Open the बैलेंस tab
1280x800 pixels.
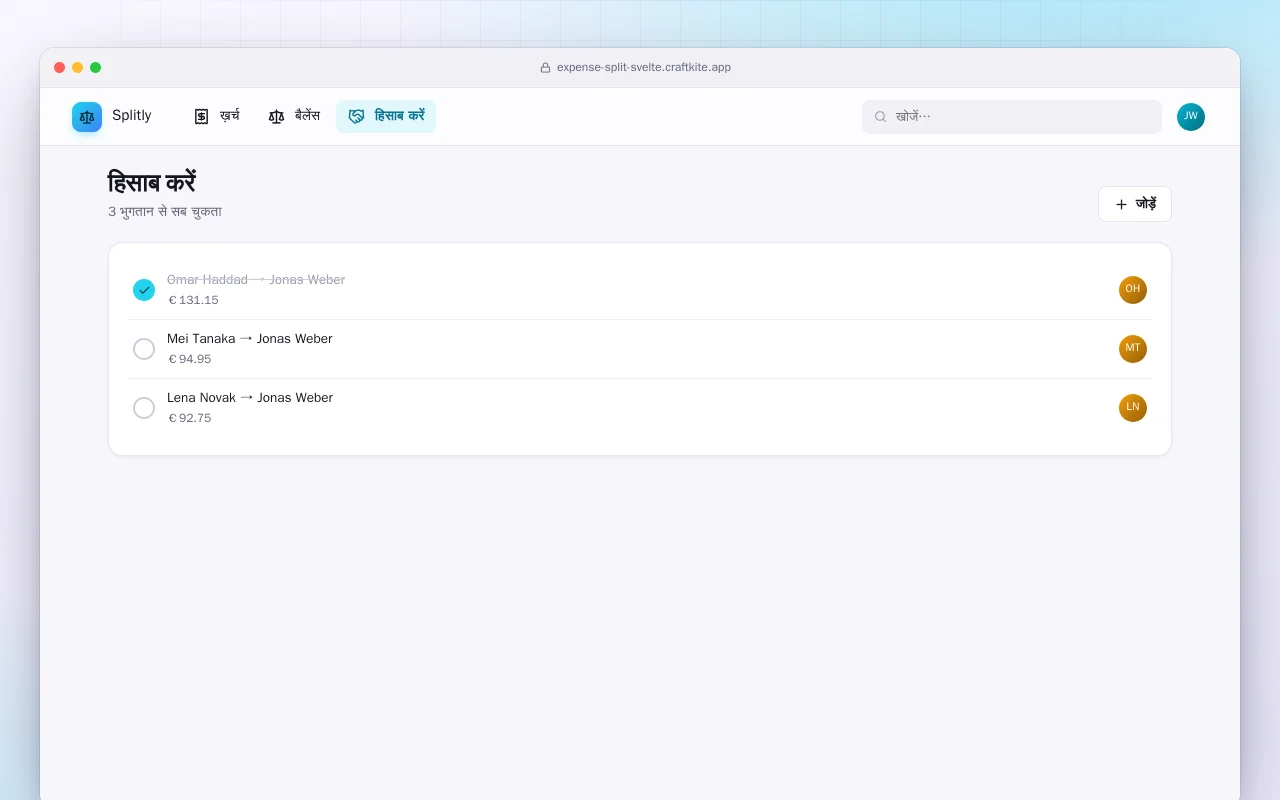click(294, 116)
